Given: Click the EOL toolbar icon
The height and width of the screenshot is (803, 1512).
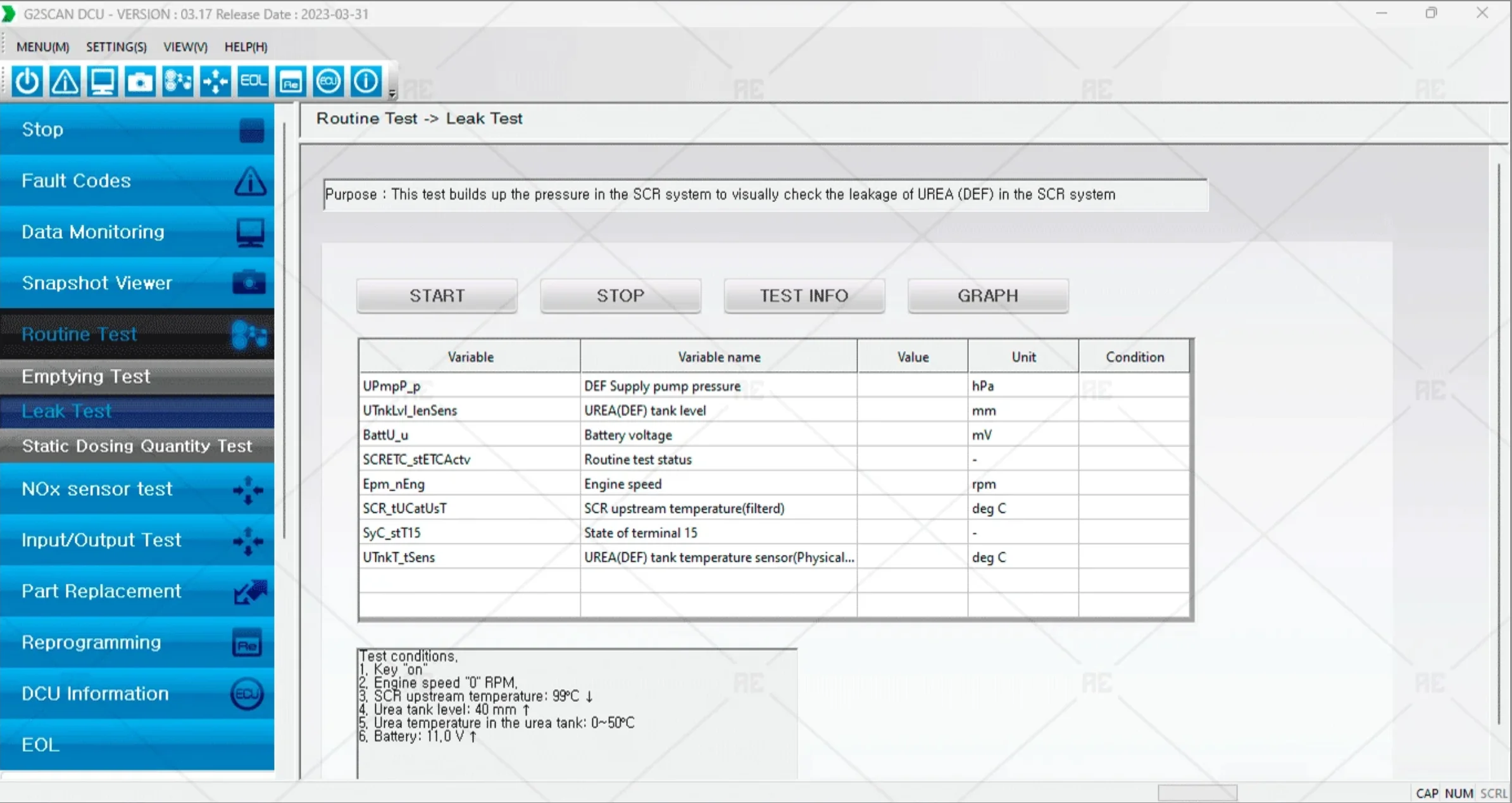Looking at the screenshot, I should pos(253,82).
